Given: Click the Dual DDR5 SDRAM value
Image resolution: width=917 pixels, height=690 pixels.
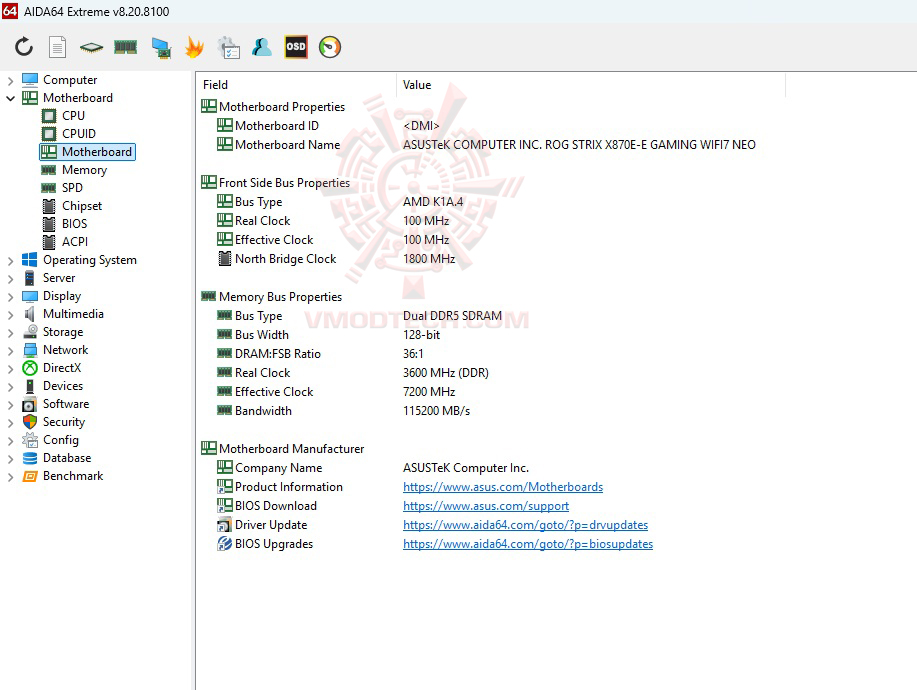Looking at the screenshot, I should (x=452, y=316).
